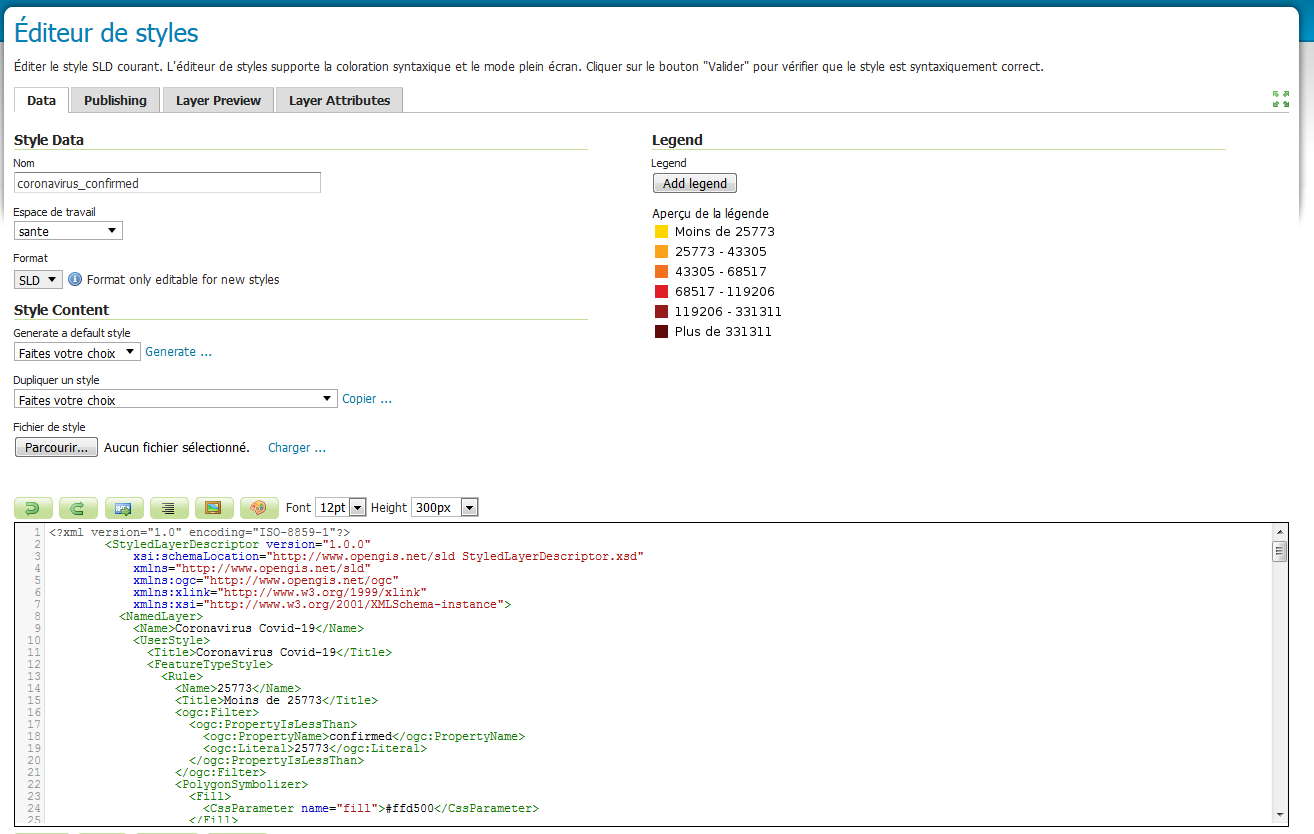Click the '<?xml version' first code line
Screen dimensions: 1314x834
pyautogui.click(x=198, y=532)
